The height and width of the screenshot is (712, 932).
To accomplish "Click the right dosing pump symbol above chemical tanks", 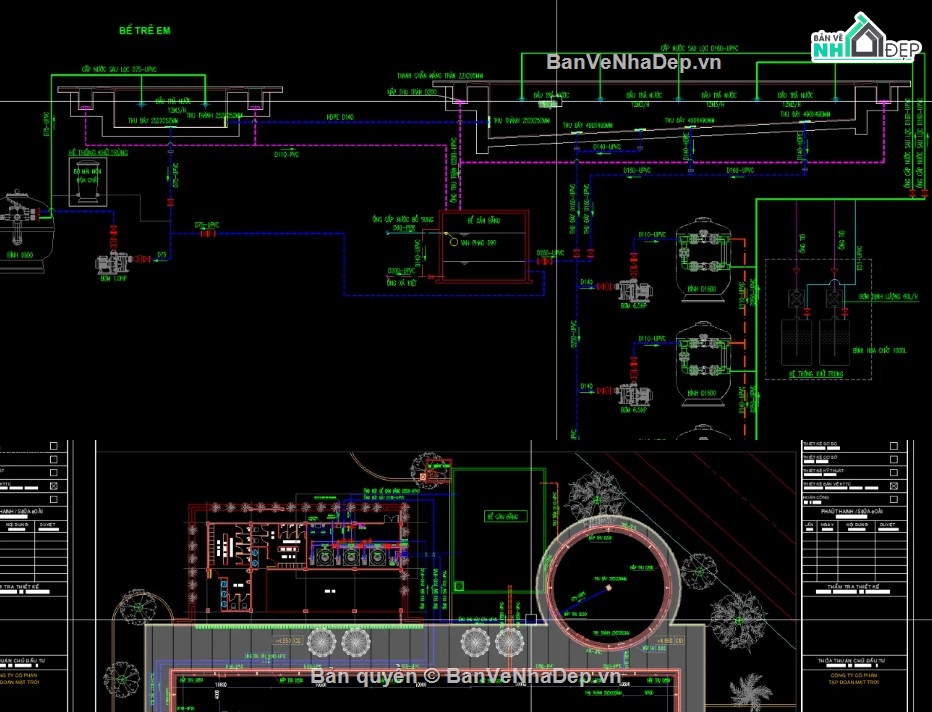I will [834, 298].
